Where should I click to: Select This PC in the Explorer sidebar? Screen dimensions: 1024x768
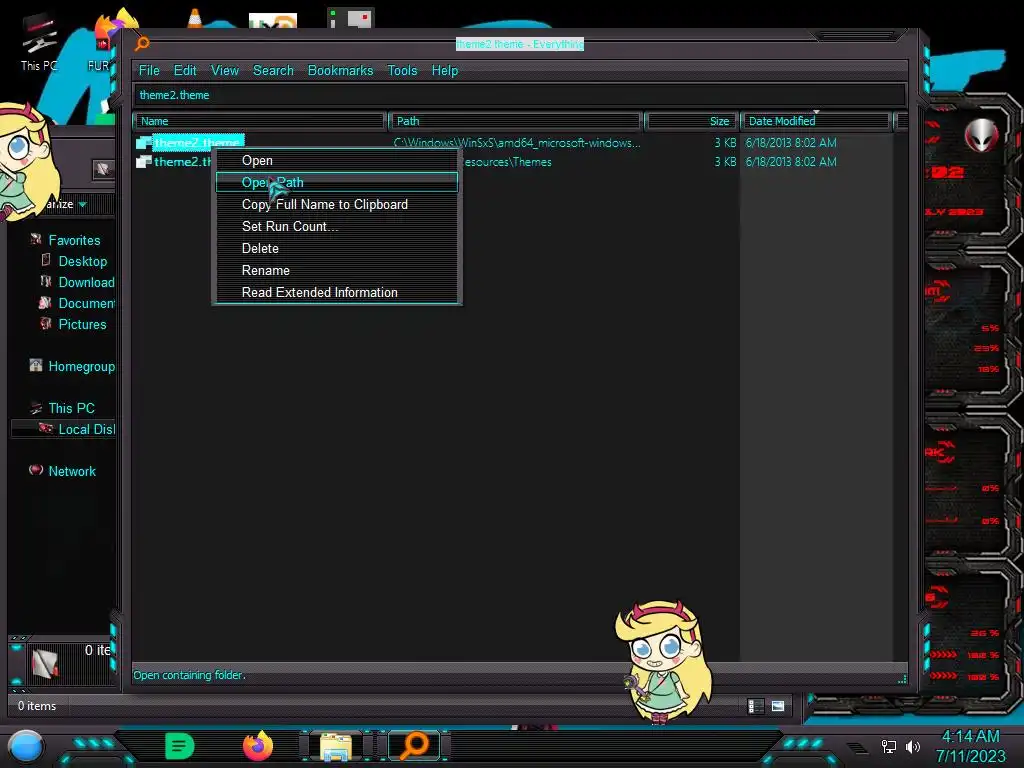(71, 408)
